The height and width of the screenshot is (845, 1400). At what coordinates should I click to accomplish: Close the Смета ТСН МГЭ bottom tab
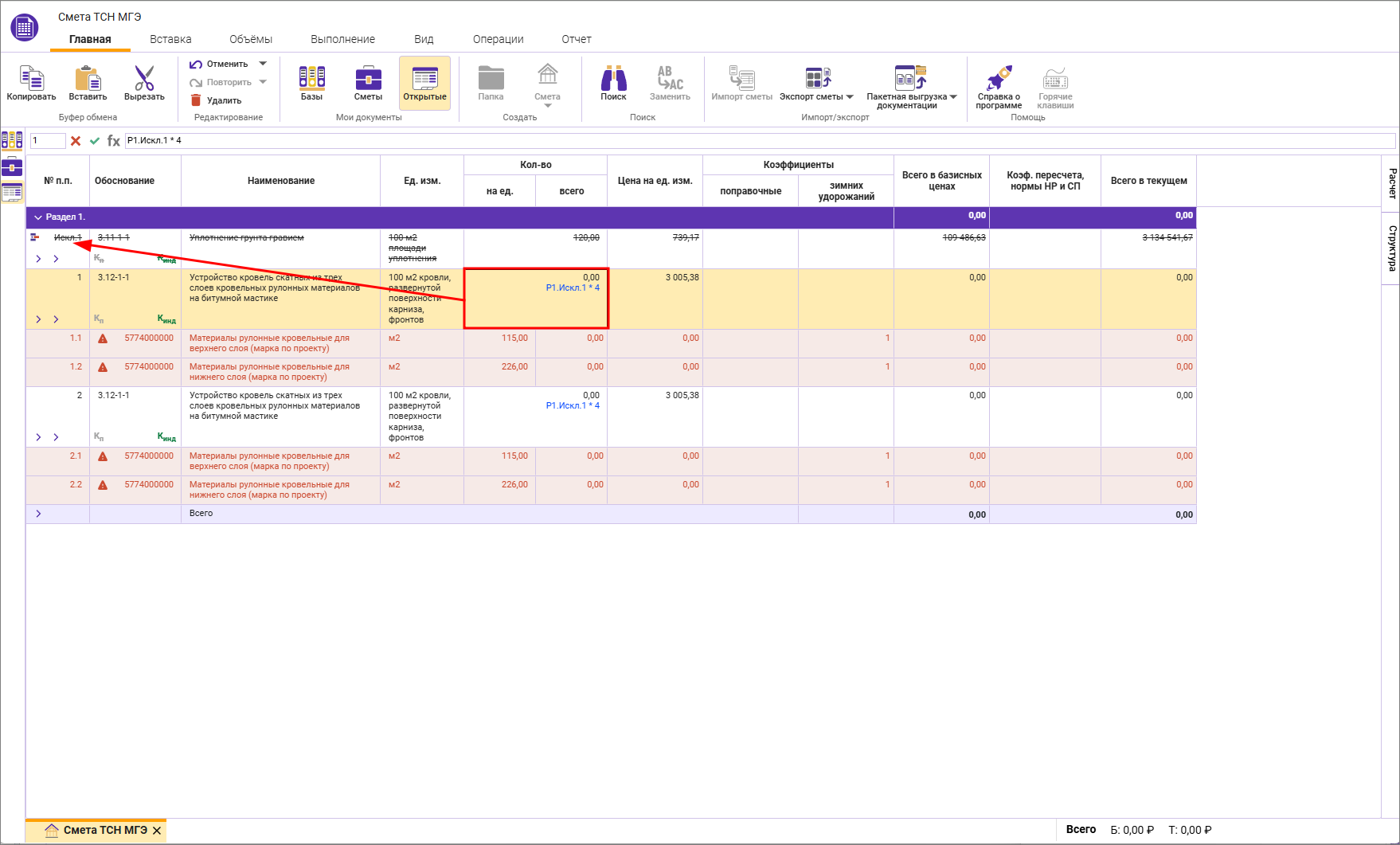click(x=157, y=831)
